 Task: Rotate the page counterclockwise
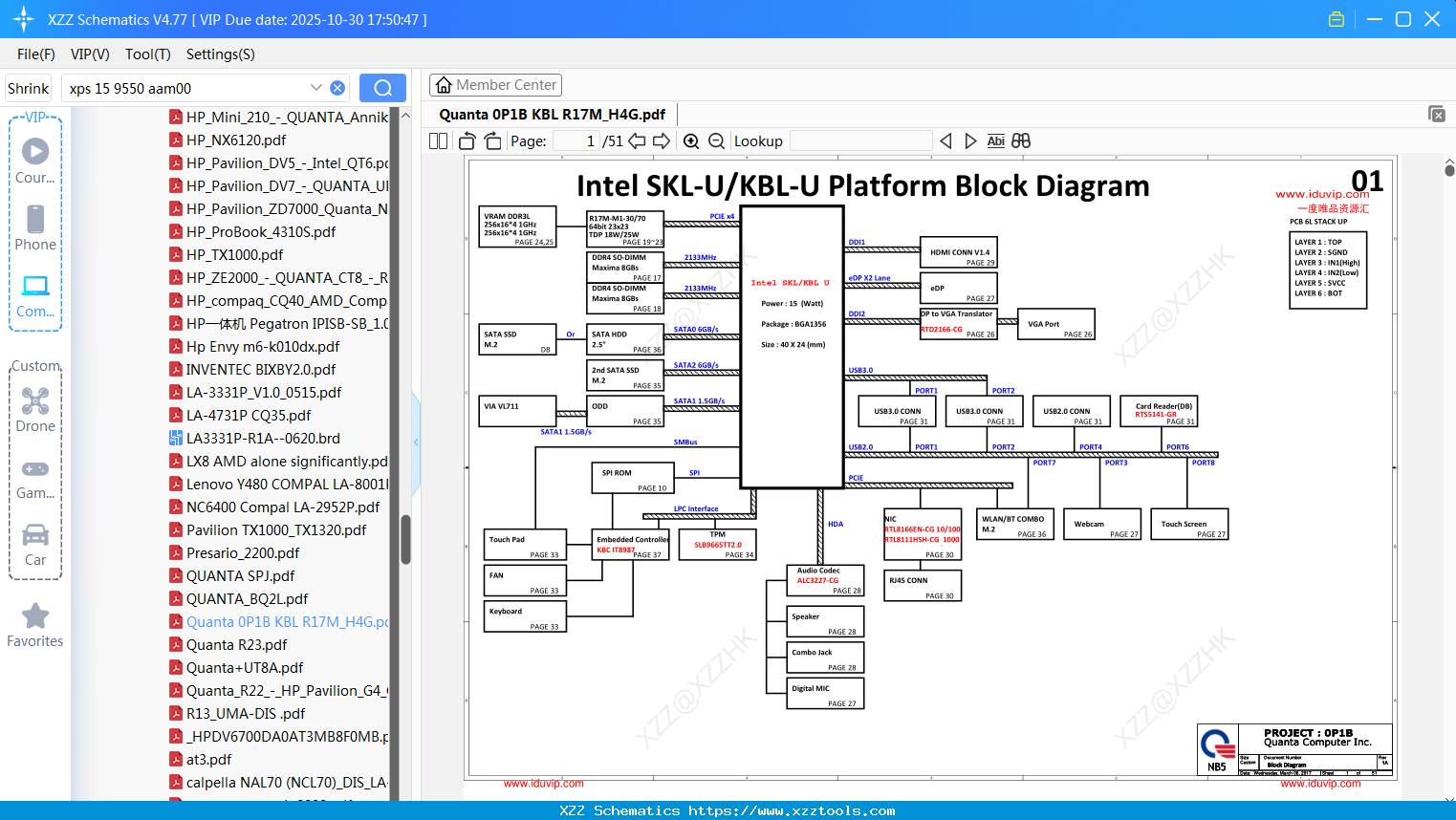click(x=467, y=140)
